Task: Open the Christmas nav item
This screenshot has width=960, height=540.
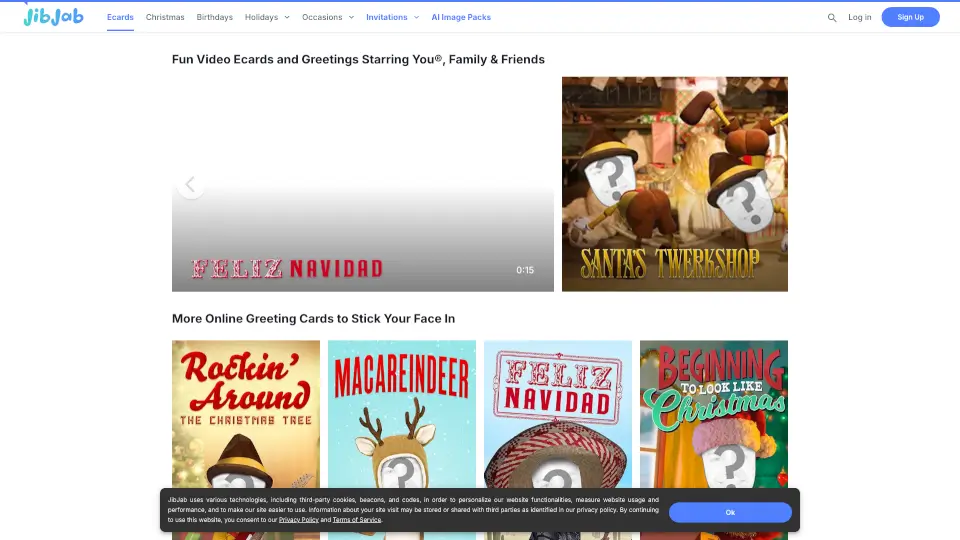Action: click(165, 17)
